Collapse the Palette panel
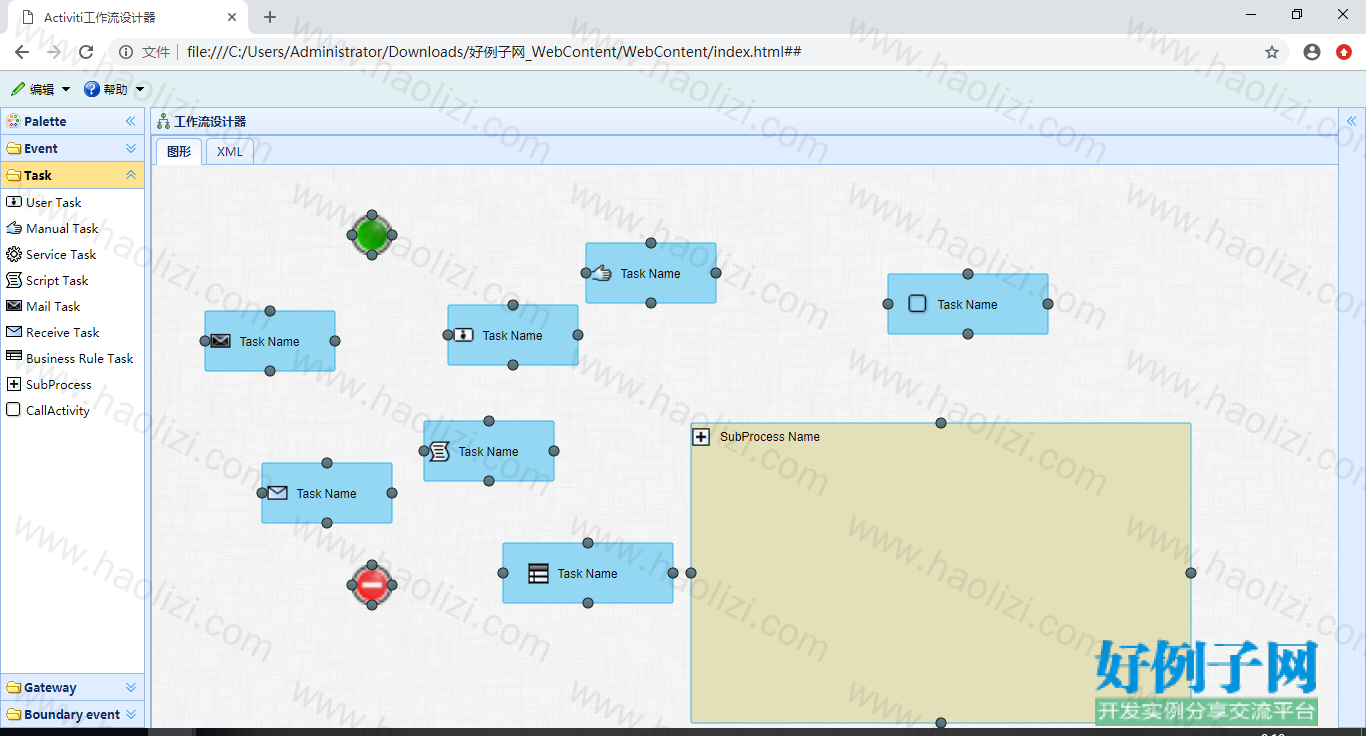1366x736 pixels. (130, 121)
